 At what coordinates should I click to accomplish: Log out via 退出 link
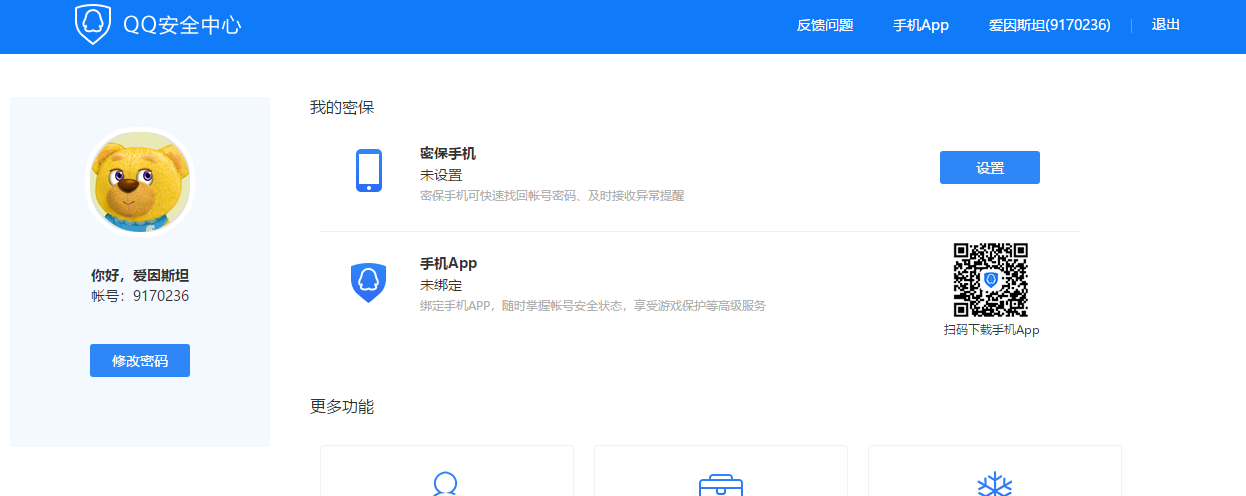click(1166, 25)
